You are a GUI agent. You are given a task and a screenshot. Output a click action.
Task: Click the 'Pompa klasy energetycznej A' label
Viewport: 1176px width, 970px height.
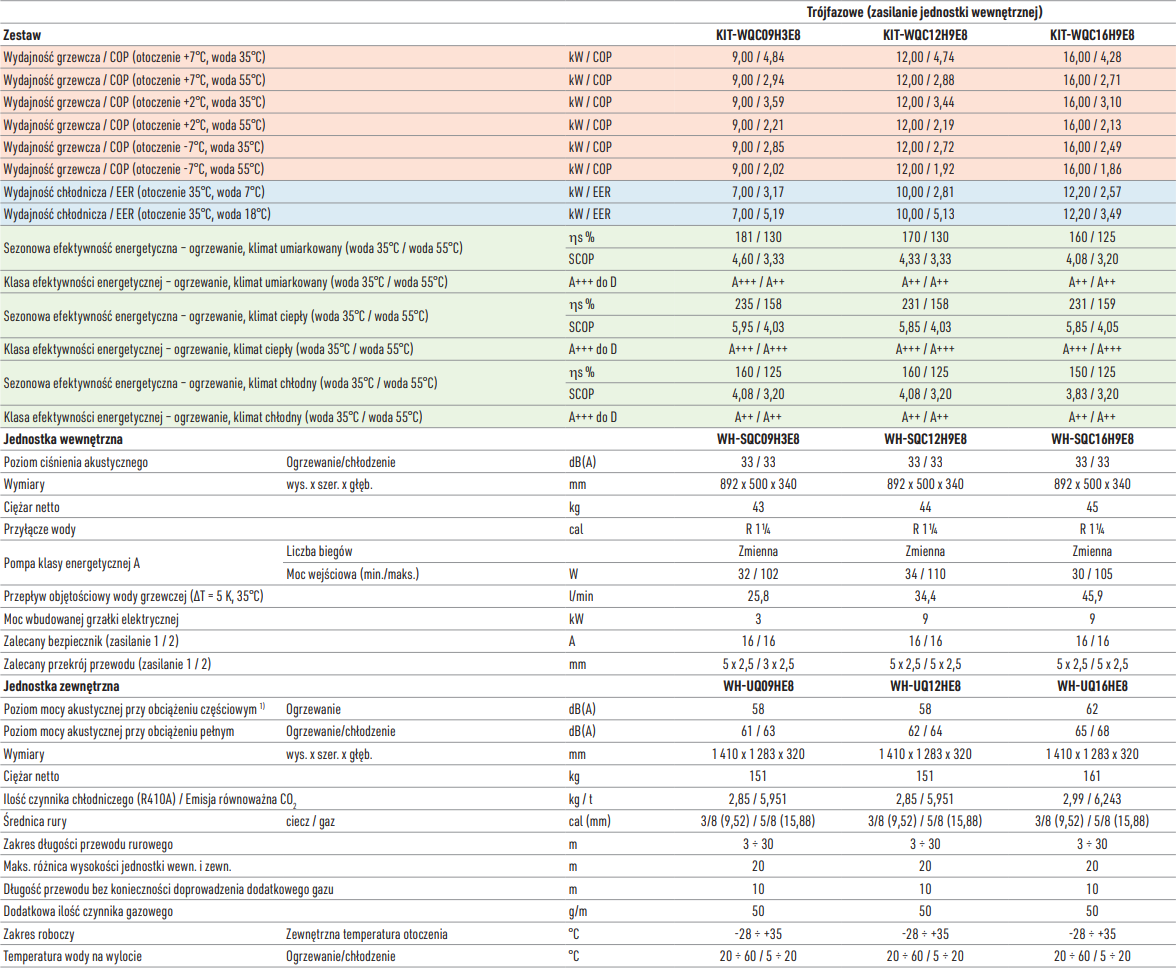tap(71, 563)
